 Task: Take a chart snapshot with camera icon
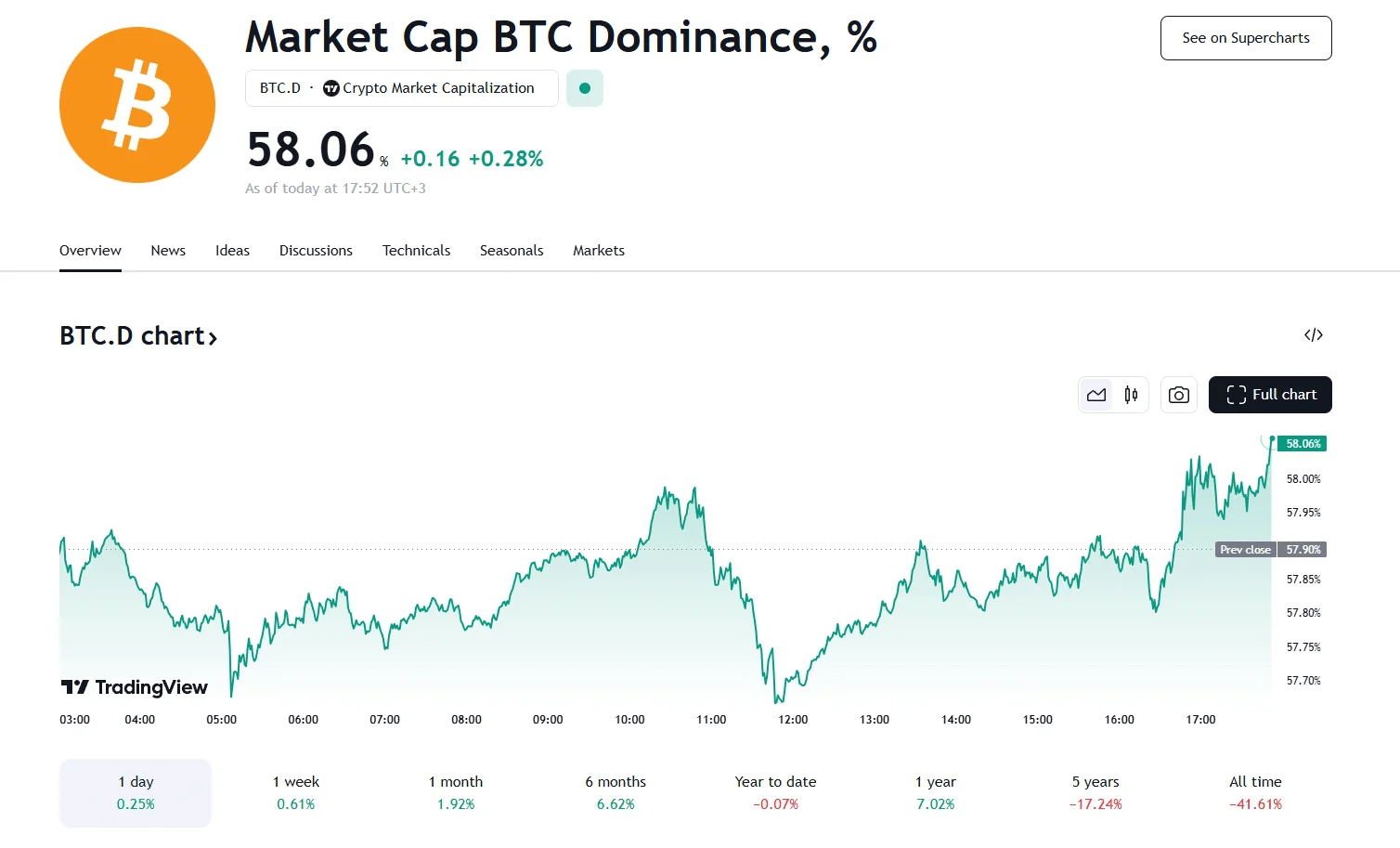click(x=1178, y=395)
